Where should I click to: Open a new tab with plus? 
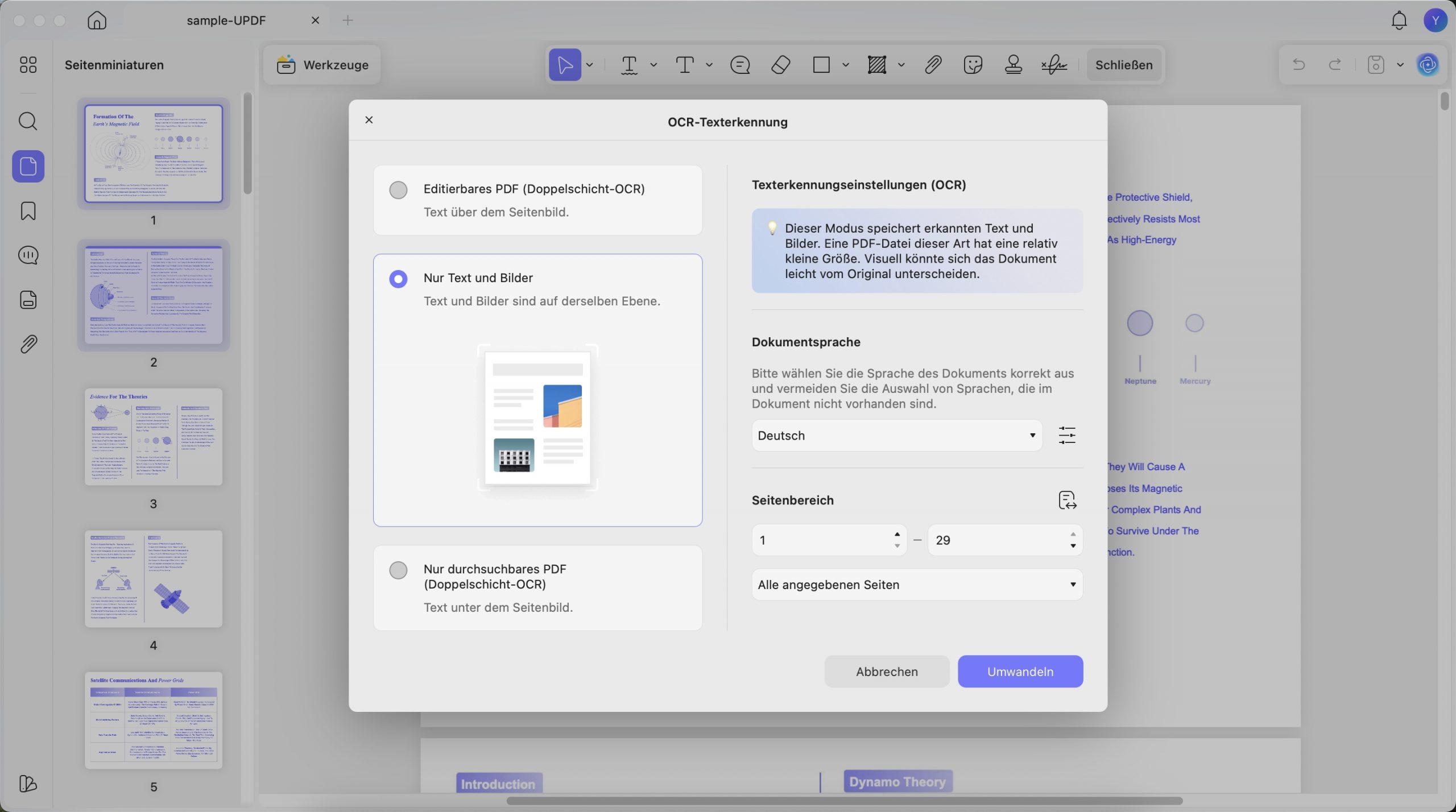348,20
